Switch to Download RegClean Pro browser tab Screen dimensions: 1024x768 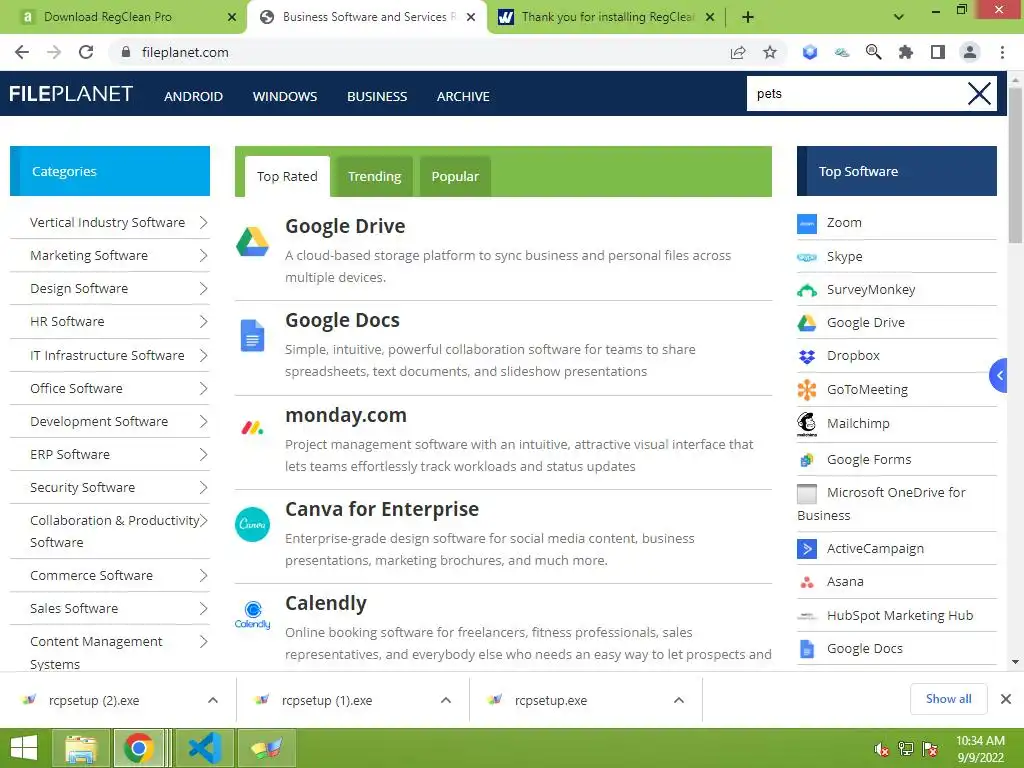pos(124,17)
